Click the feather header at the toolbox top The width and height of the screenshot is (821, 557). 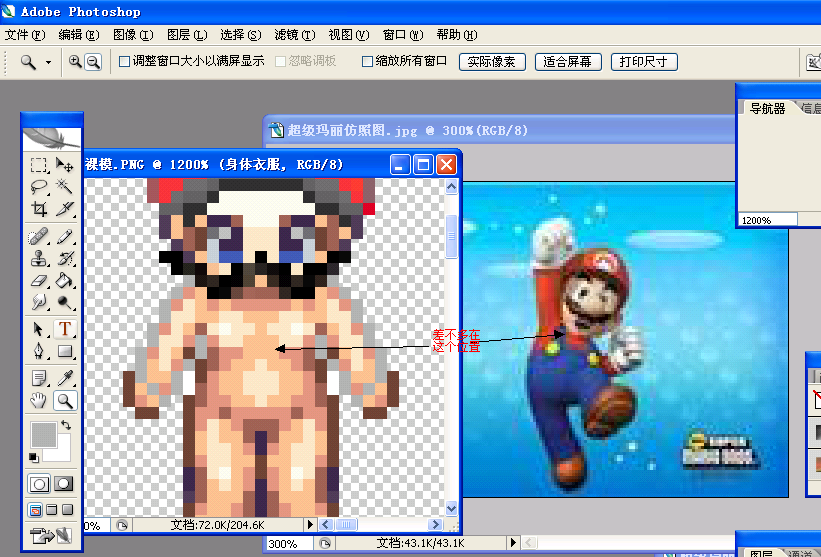coord(52,138)
